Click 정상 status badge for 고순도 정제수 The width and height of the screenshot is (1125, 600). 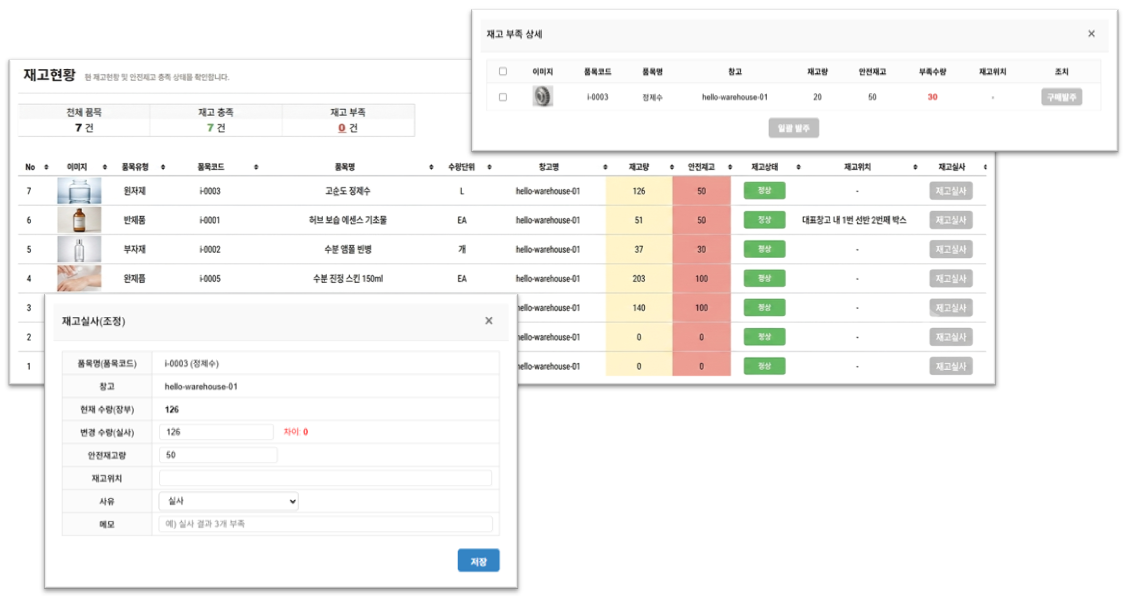point(764,191)
